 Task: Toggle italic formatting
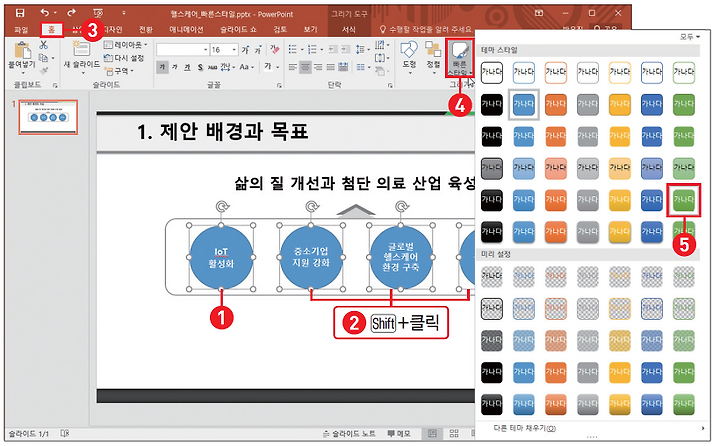point(174,67)
